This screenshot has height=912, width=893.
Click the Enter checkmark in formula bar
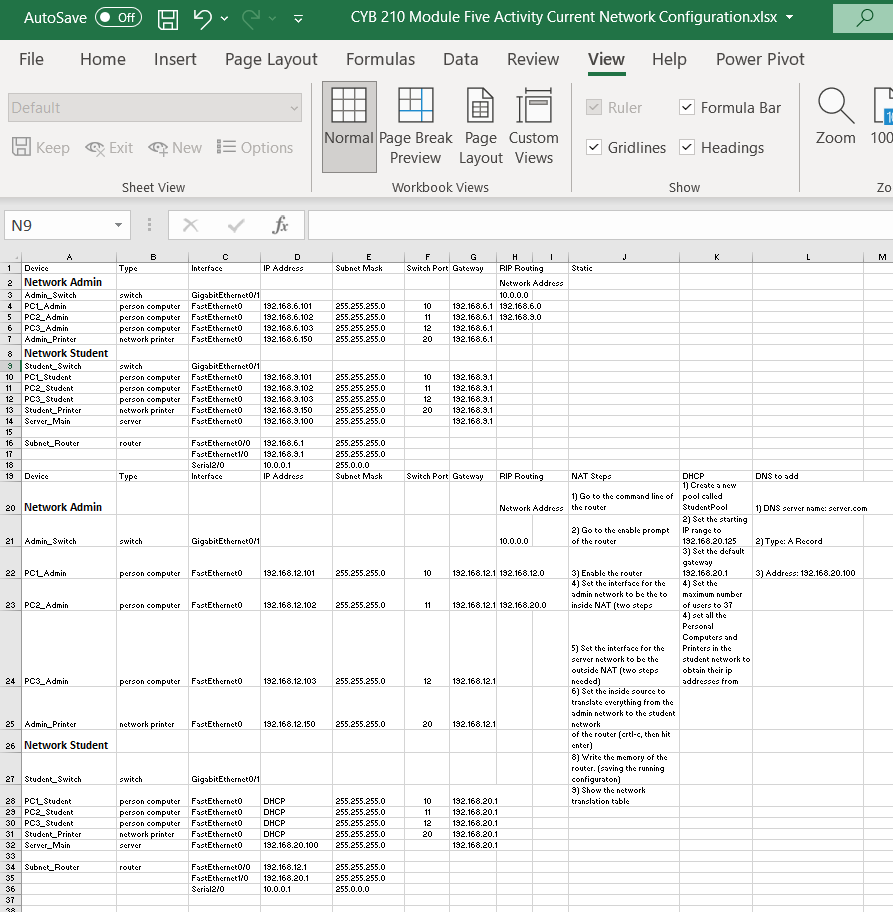[x=236, y=225]
